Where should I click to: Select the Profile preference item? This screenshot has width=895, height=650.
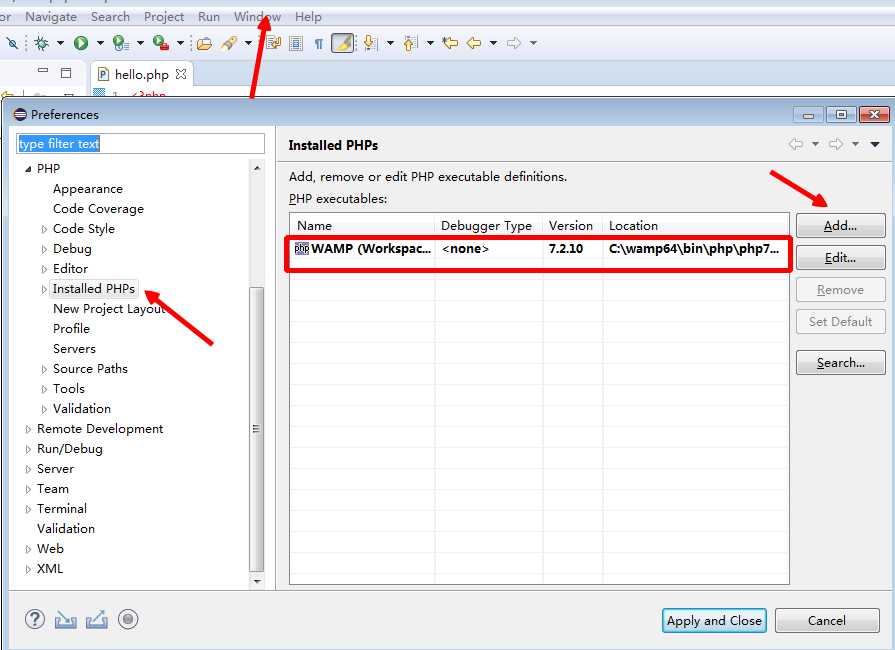71,329
